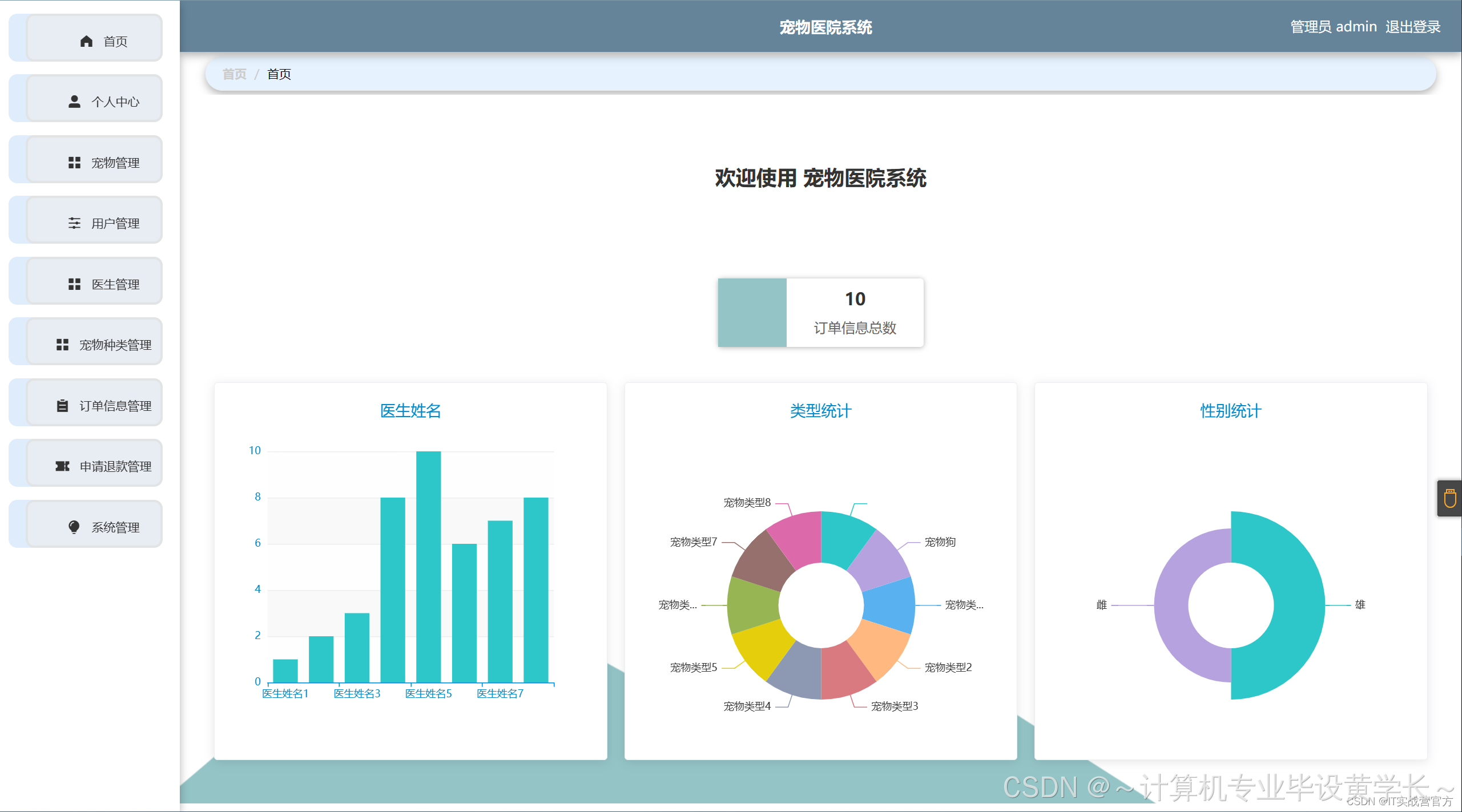Screen dimensions: 1462x812
Task: Click 退出登录 to log out
Action: click(x=1412, y=27)
